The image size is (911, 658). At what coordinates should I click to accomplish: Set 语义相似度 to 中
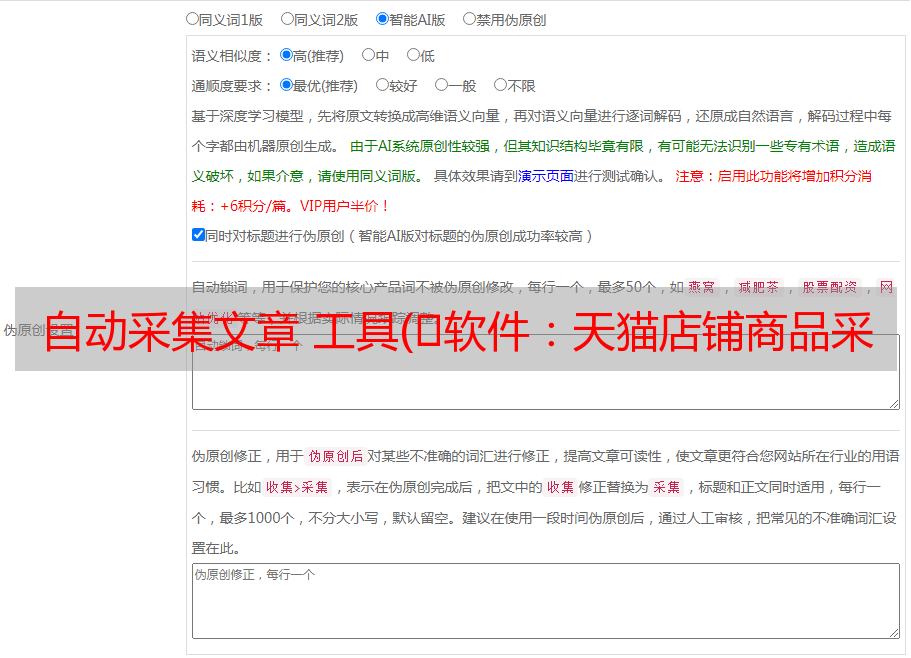point(368,55)
